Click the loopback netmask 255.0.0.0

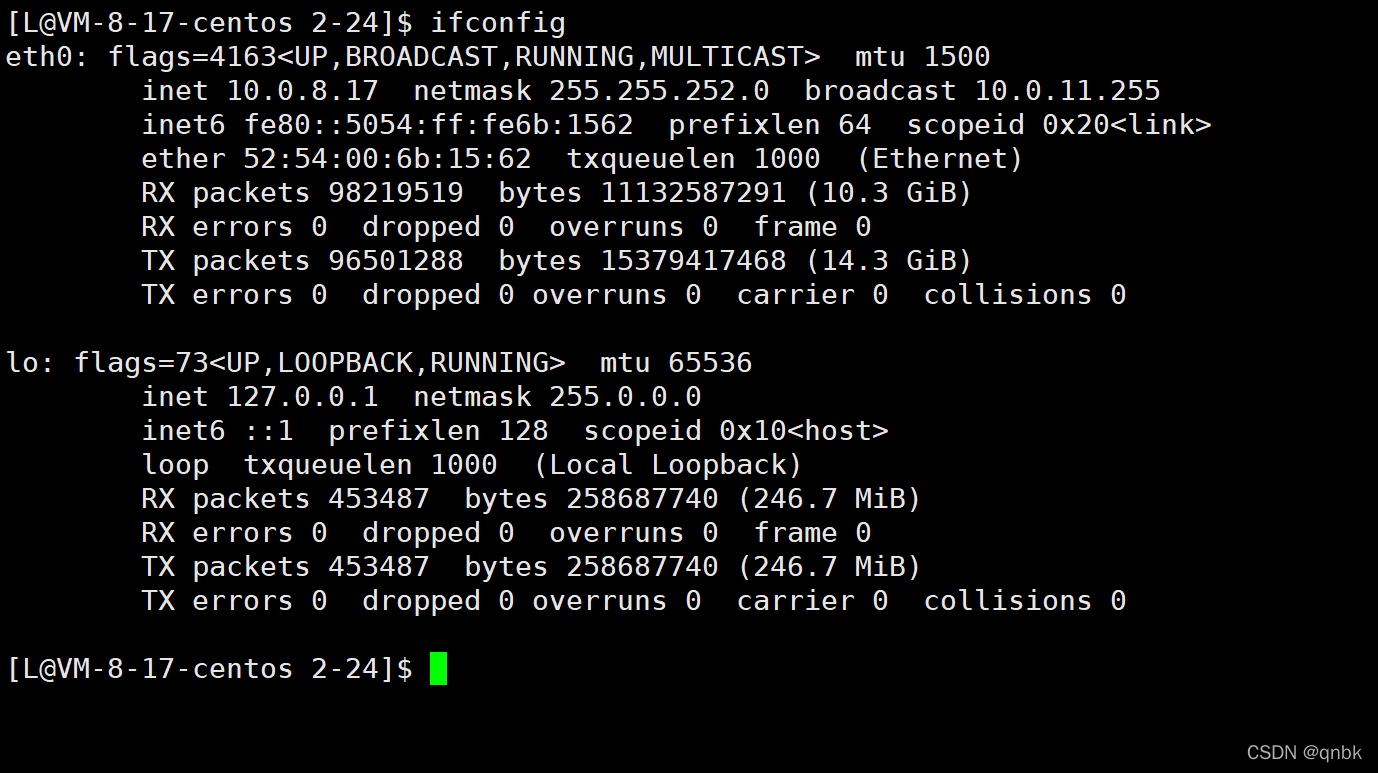624,397
